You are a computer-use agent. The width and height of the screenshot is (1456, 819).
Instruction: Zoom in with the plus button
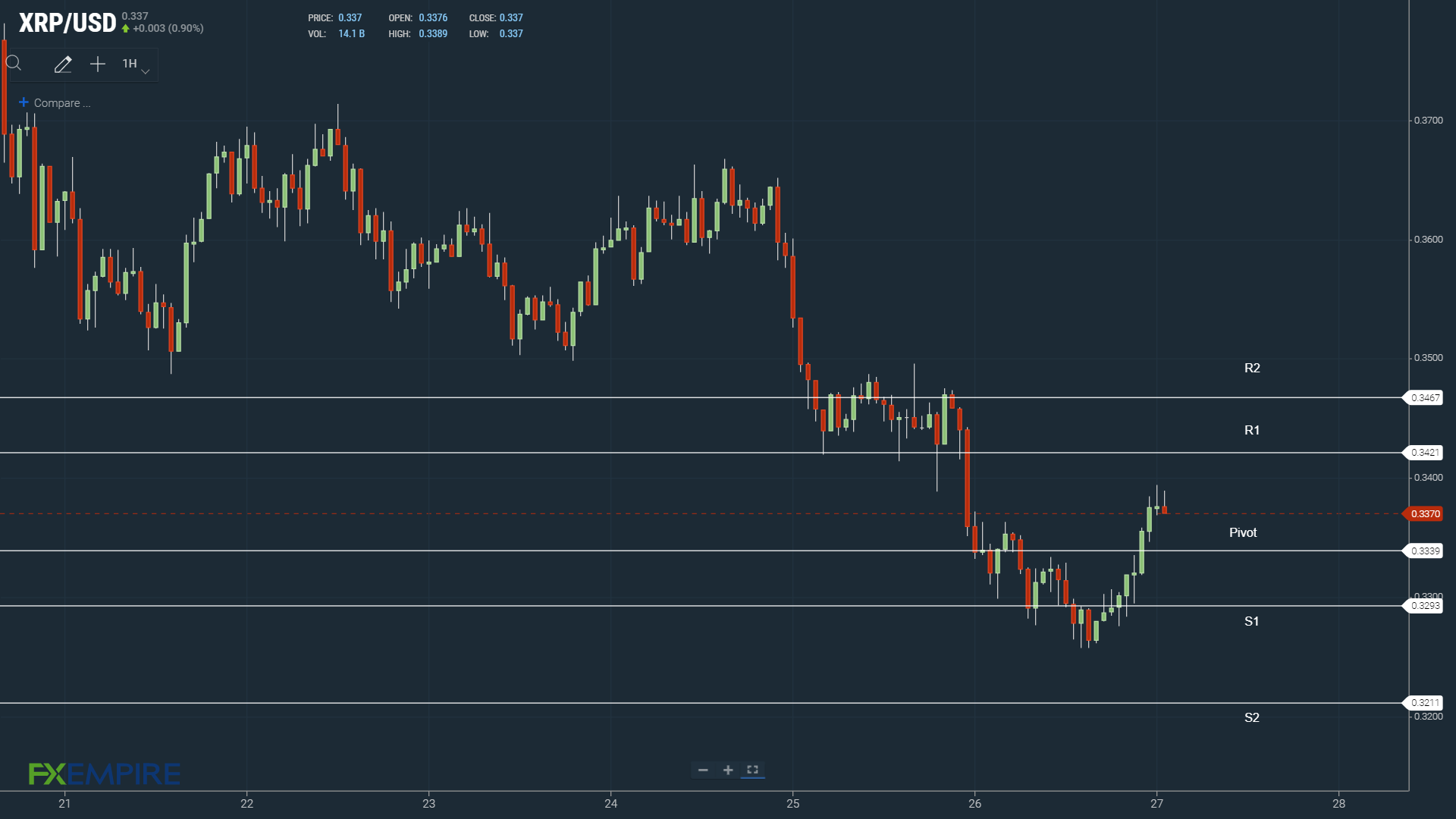click(728, 770)
